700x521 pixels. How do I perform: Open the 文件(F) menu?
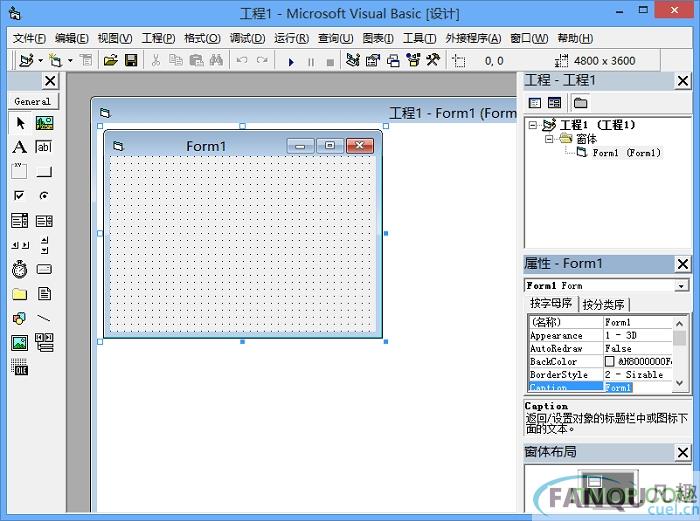(x=30, y=38)
